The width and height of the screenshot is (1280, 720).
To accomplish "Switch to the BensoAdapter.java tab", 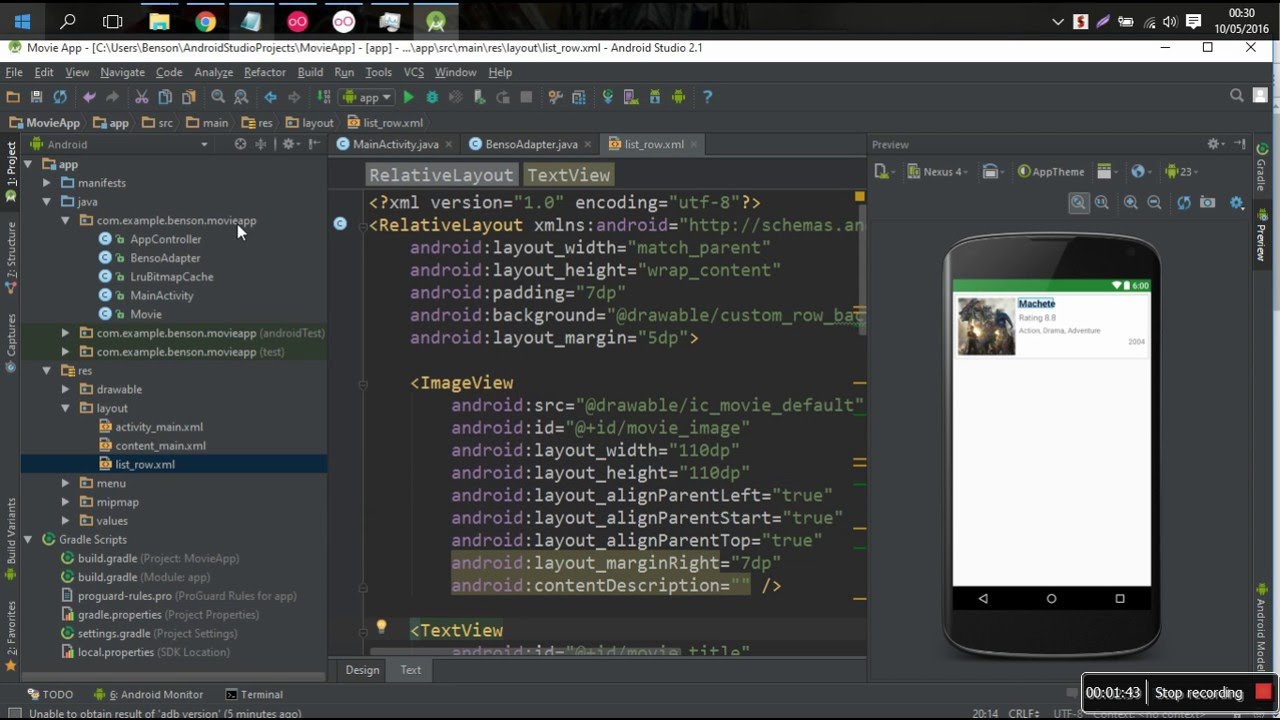I will [x=530, y=144].
